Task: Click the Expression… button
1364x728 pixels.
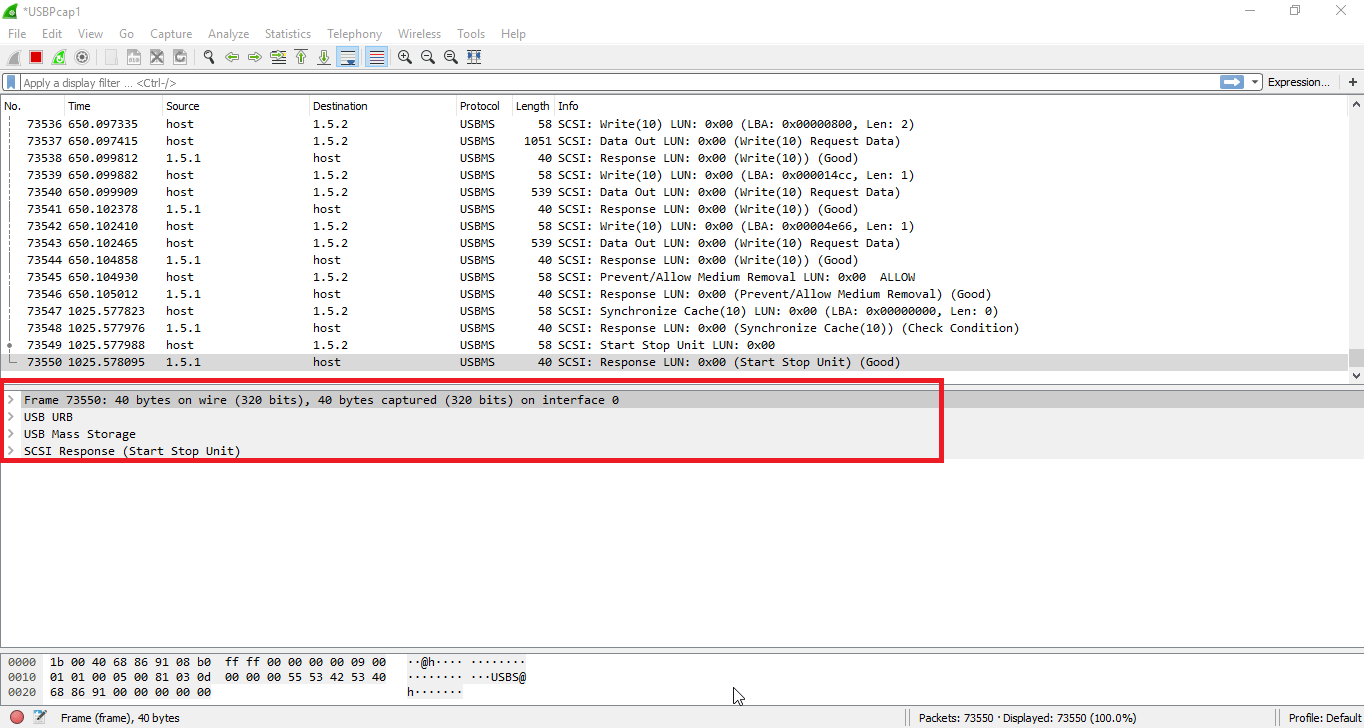Action: tap(1299, 82)
